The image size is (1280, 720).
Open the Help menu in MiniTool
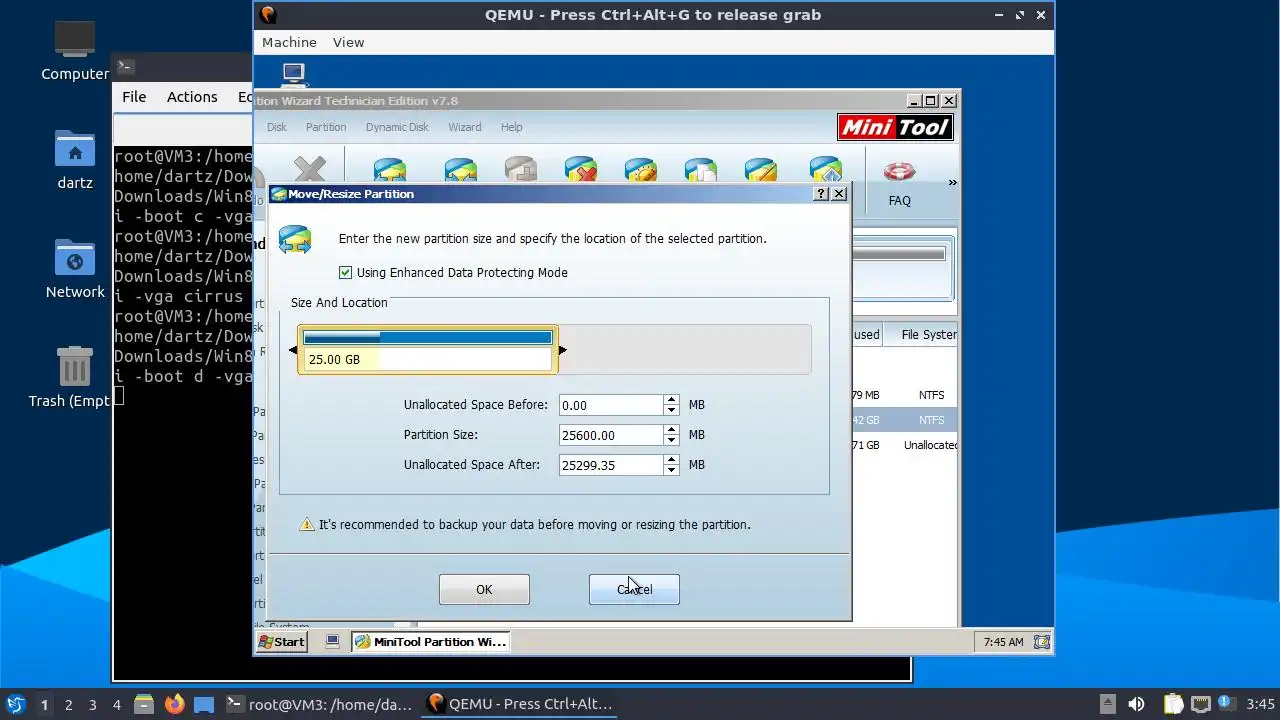point(511,127)
